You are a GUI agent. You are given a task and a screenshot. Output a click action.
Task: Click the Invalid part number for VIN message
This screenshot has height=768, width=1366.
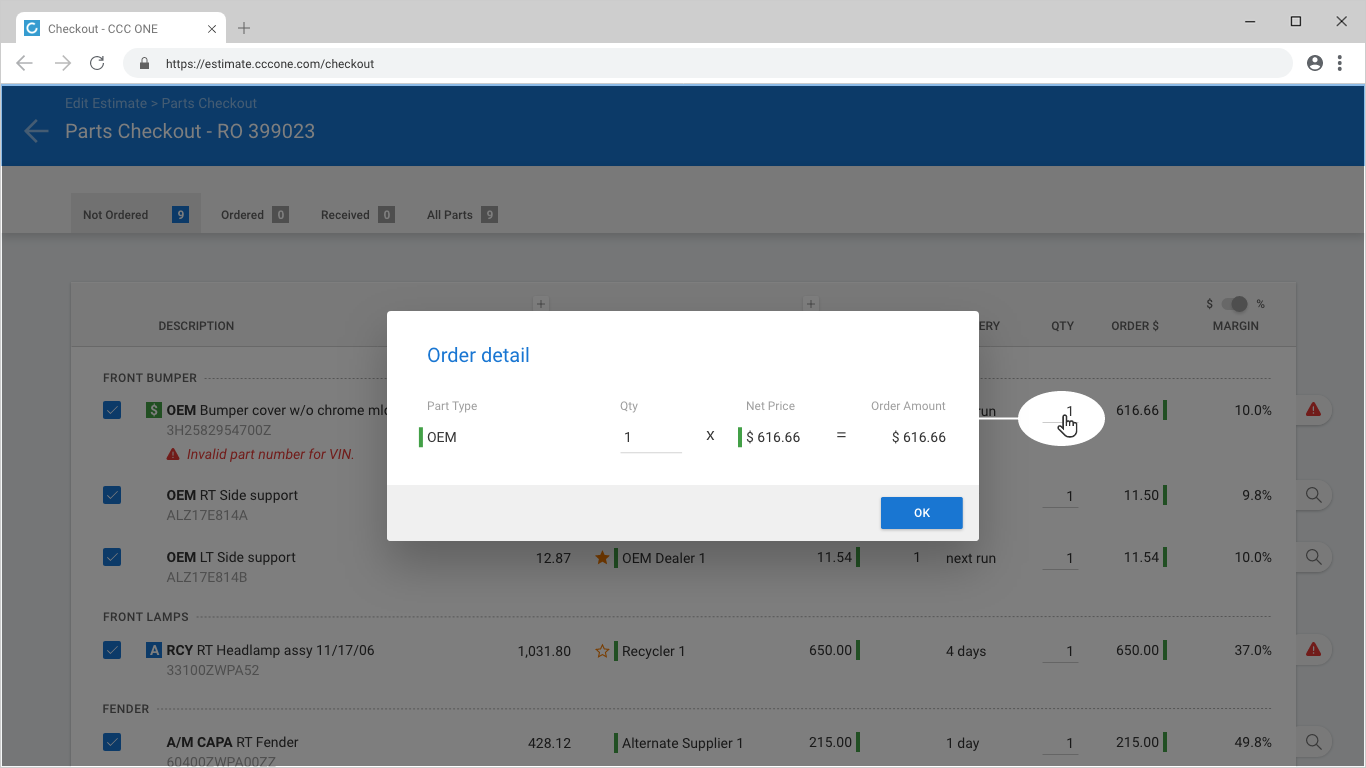[x=271, y=454]
